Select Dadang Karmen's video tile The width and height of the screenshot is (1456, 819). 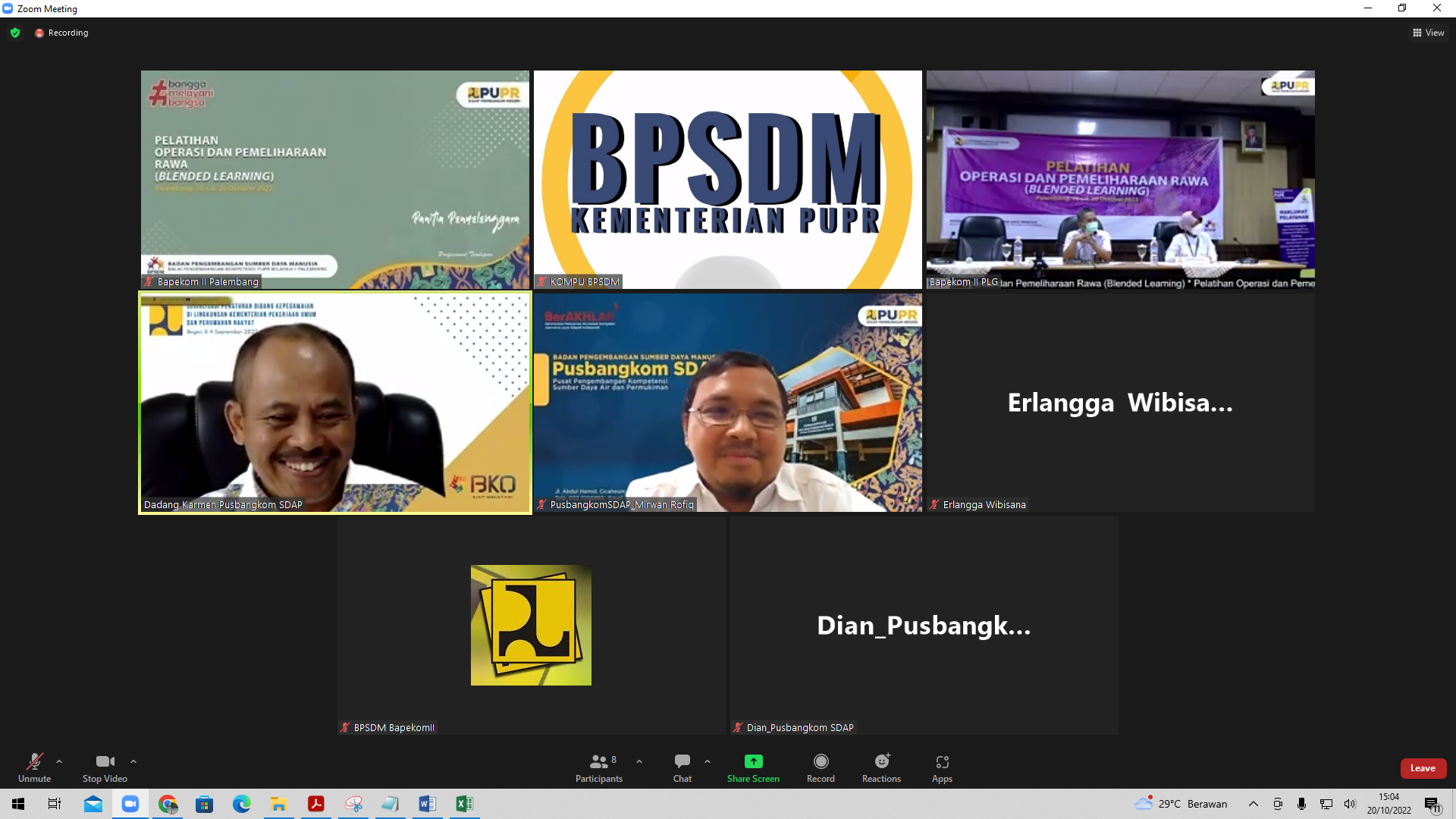pos(334,403)
